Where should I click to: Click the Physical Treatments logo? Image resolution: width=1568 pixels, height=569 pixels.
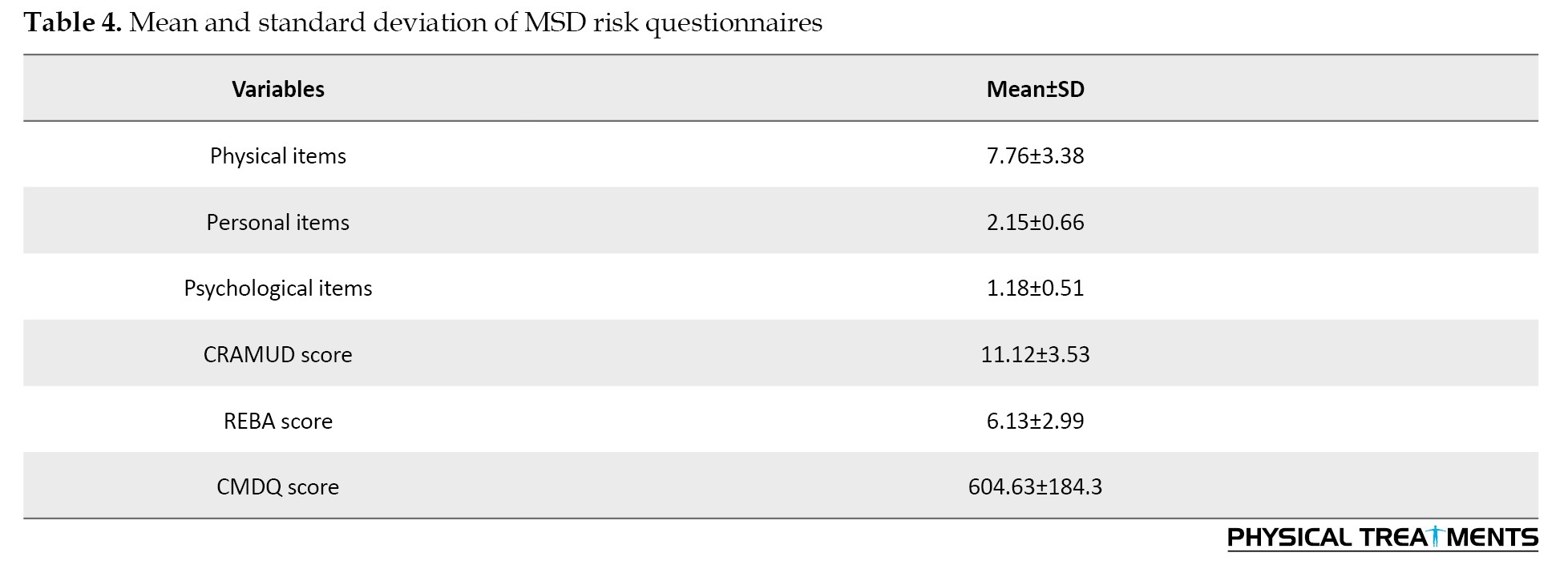(x=1382, y=538)
